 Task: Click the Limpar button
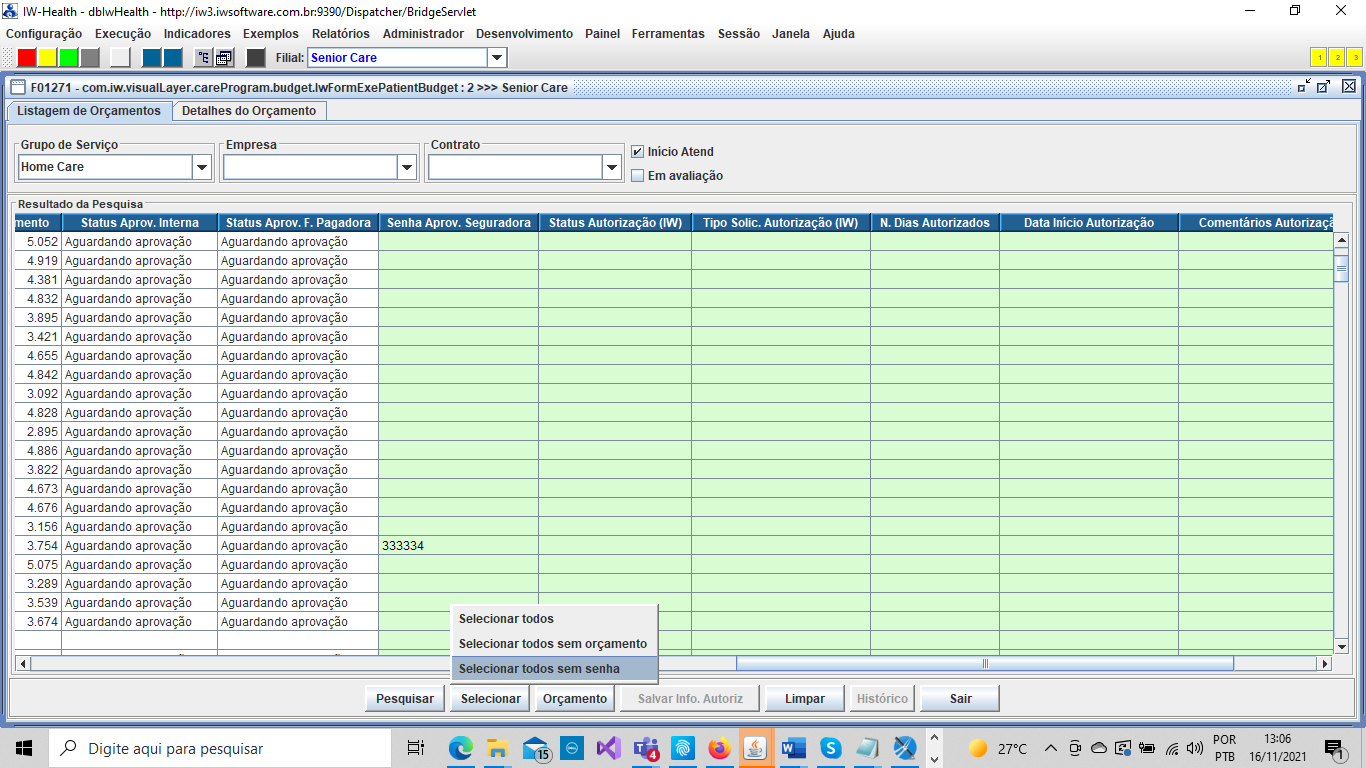(805, 699)
